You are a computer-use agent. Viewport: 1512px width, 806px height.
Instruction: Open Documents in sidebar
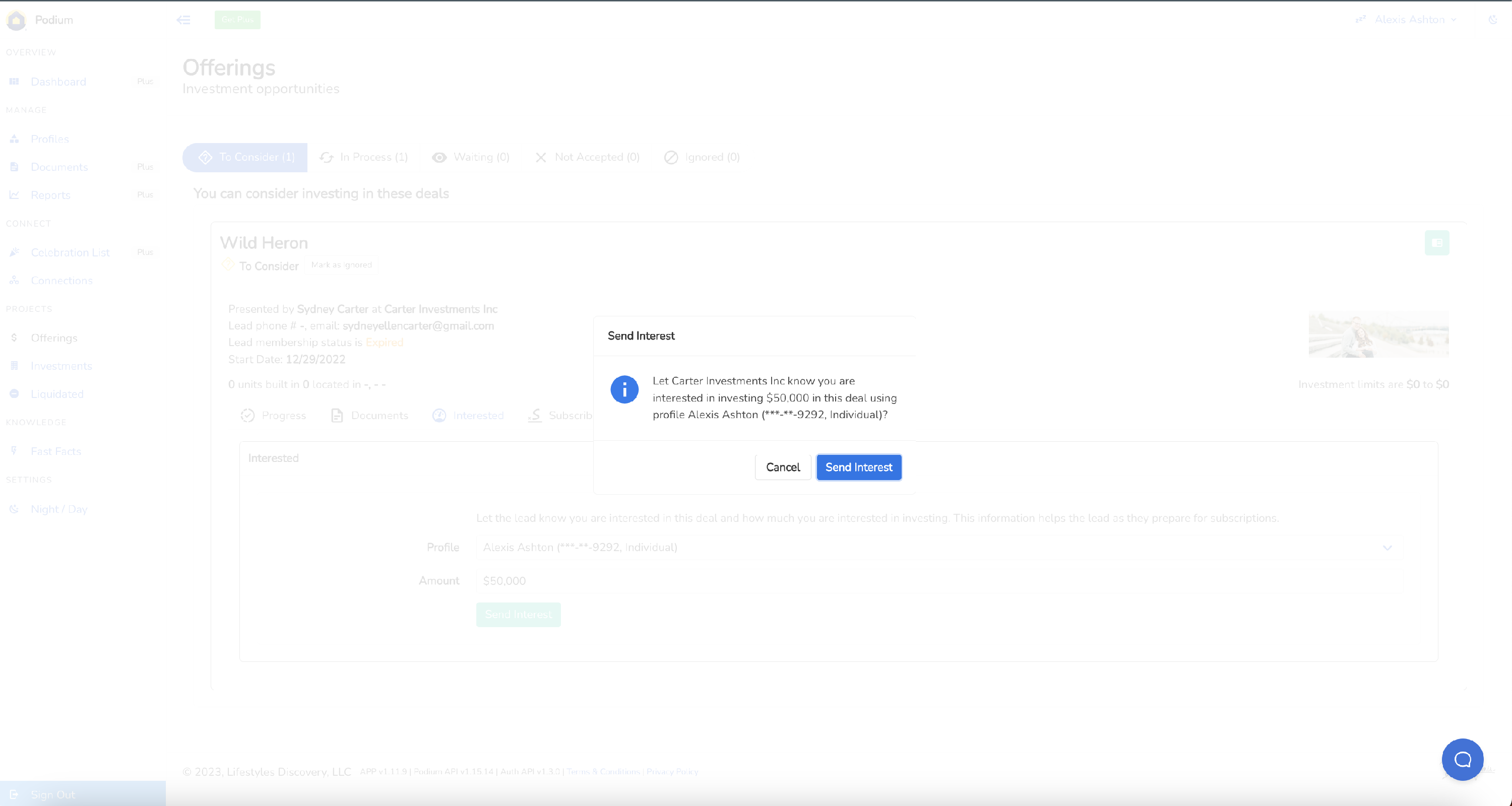[59, 167]
